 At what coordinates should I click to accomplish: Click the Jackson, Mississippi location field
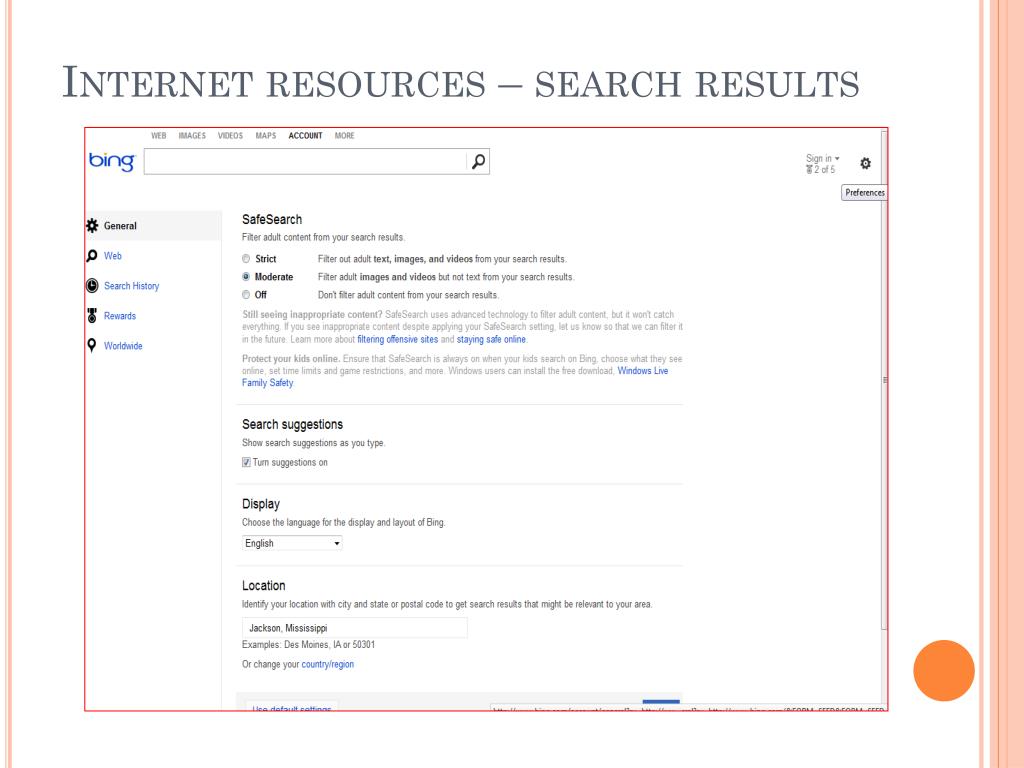click(355, 628)
